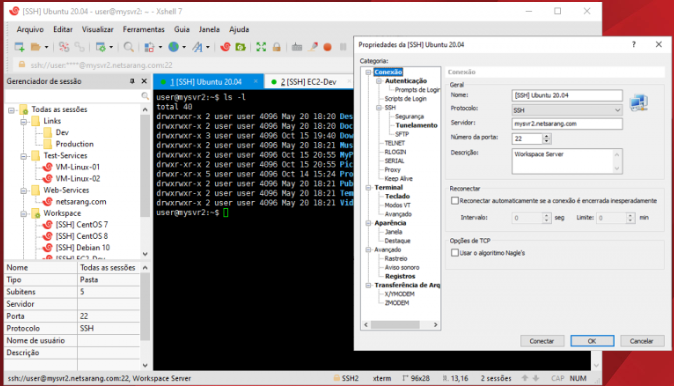Image resolution: width=674 pixels, height=386 pixels.
Task: Open the Ferramentas menu
Action: tap(144, 29)
